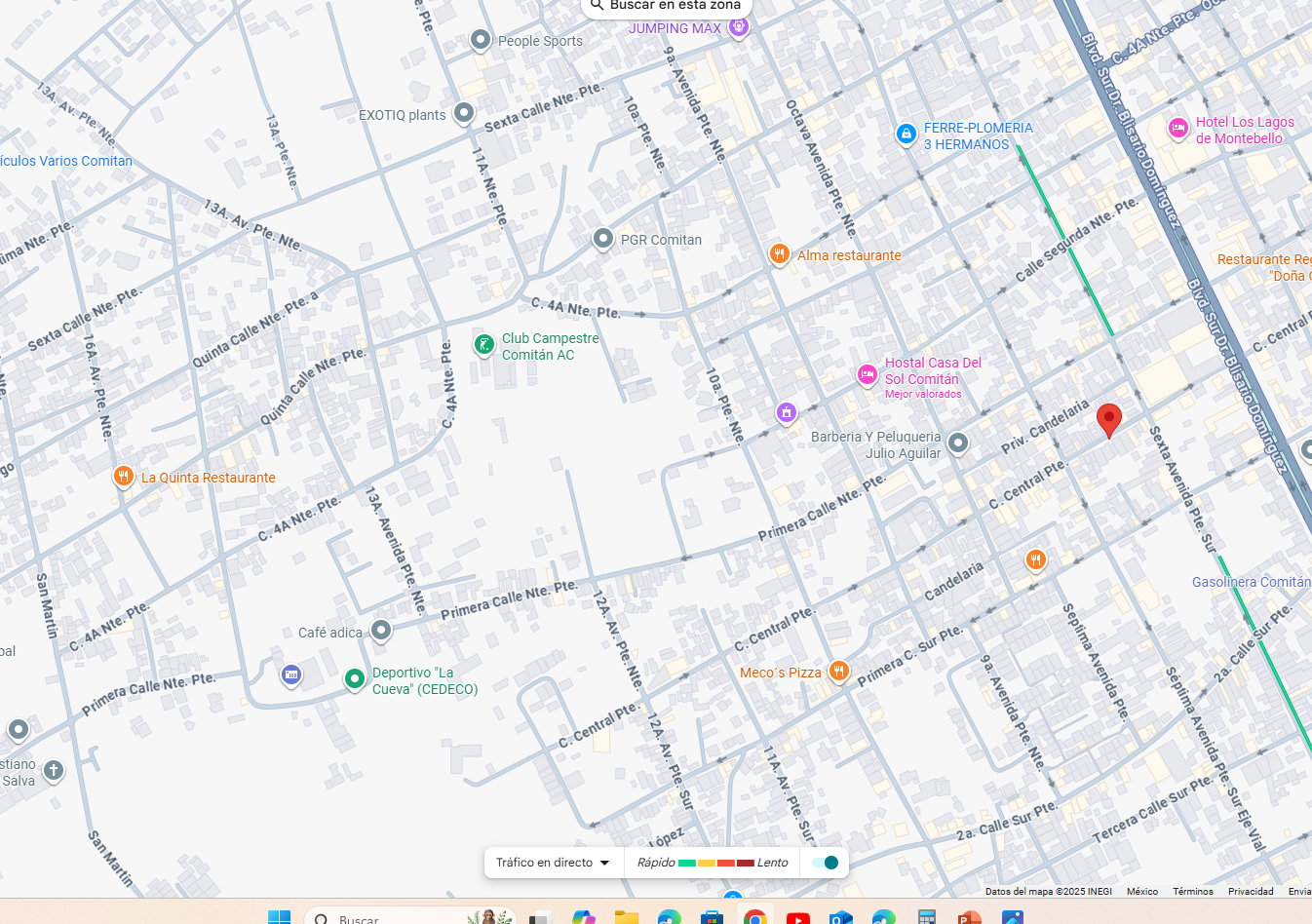Image resolution: width=1312 pixels, height=924 pixels.
Task: Open the Hotel Los Lagos de Montebello pin
Action: point(1177,128)
